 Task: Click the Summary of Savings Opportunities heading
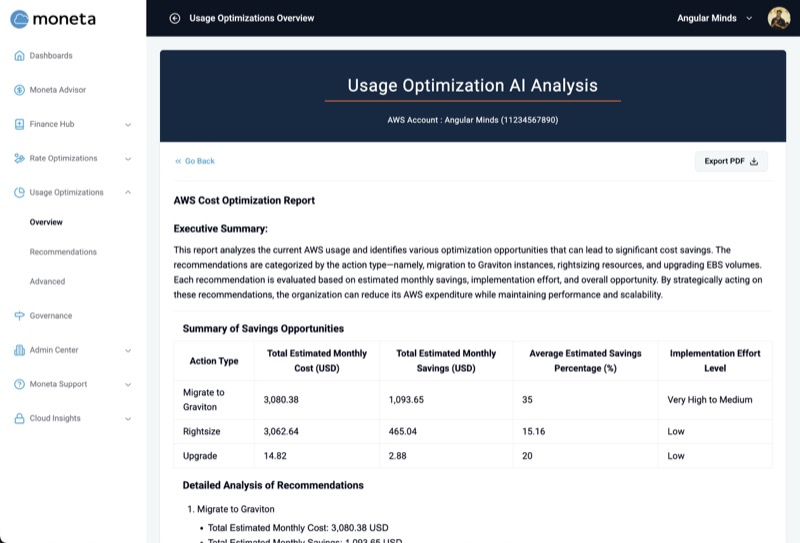point(263,329)
